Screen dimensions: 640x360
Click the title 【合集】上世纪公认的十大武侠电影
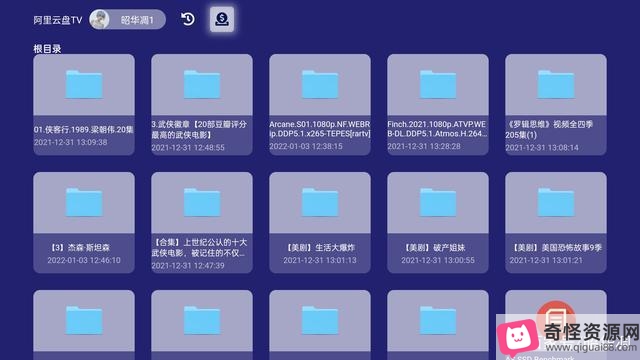pyautogui.click(x=199, y=247)
